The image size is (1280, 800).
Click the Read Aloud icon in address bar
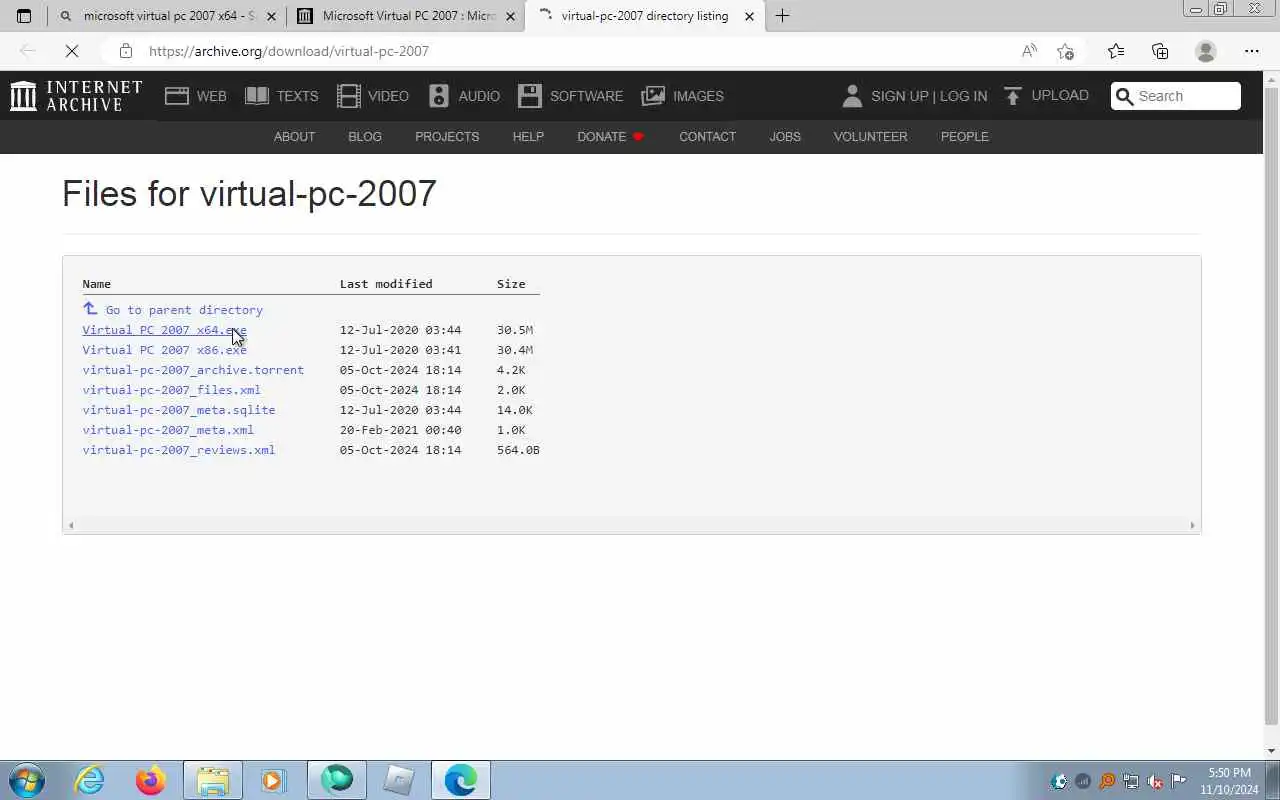[1029, 51]
